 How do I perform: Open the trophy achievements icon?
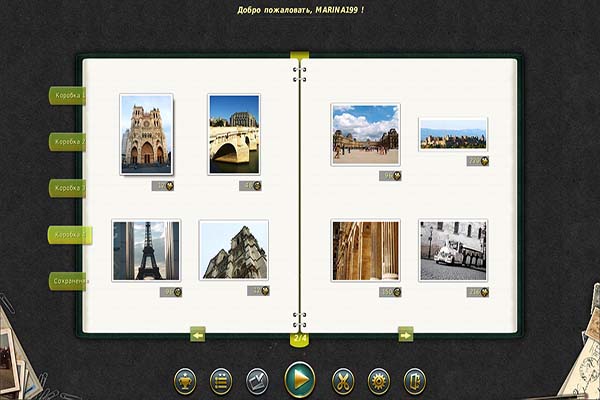185,381
